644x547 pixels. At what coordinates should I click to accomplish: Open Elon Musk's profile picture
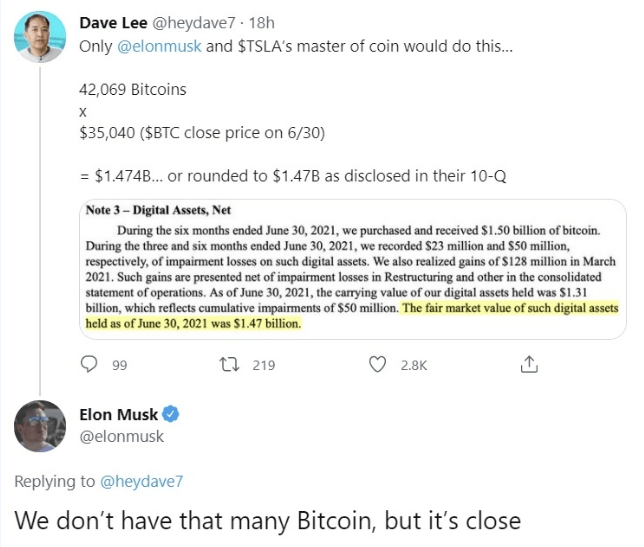(x=41, y=425)
